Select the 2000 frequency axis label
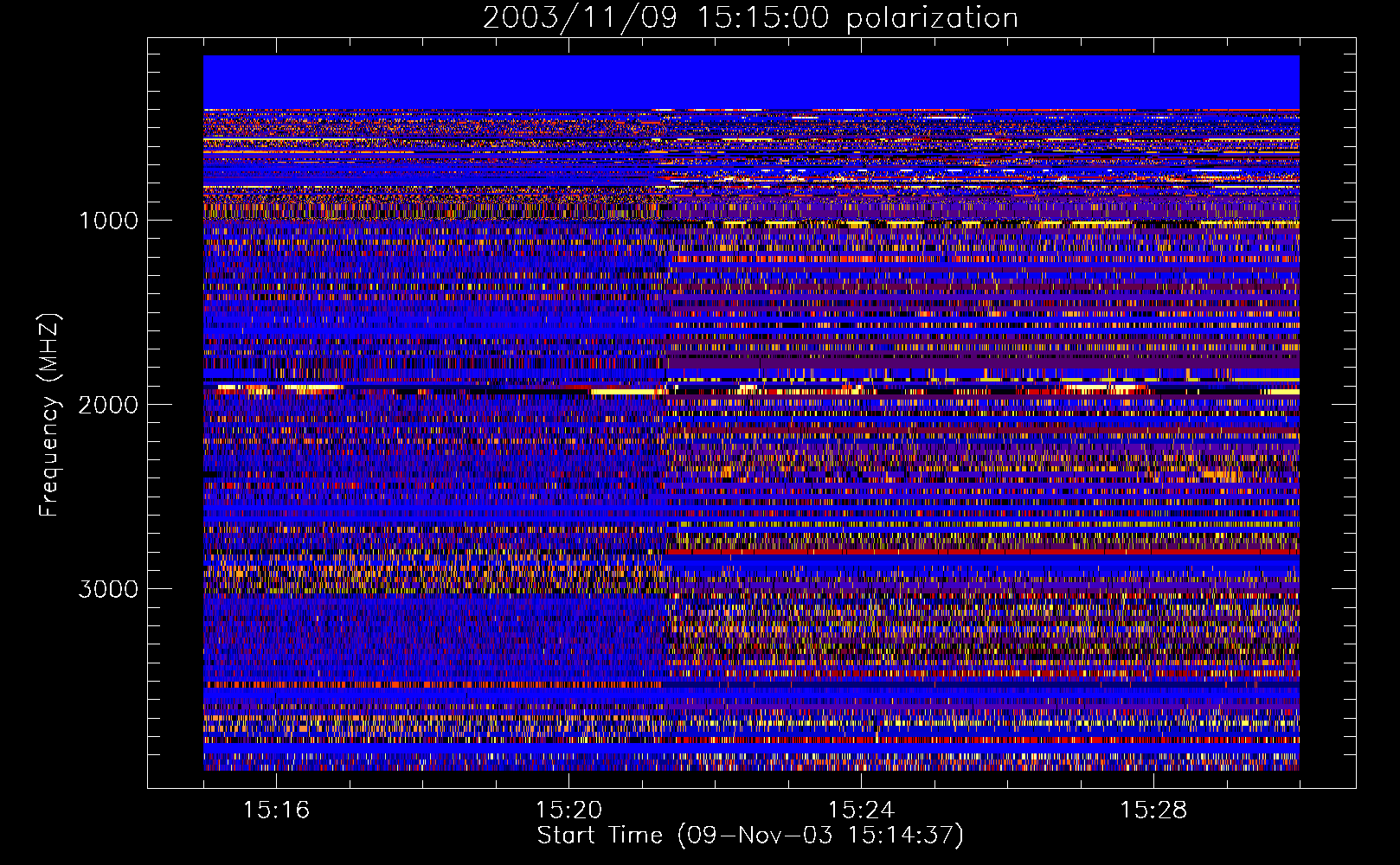This screenshot has height=865, width=1400. click(x=108, y=405)
